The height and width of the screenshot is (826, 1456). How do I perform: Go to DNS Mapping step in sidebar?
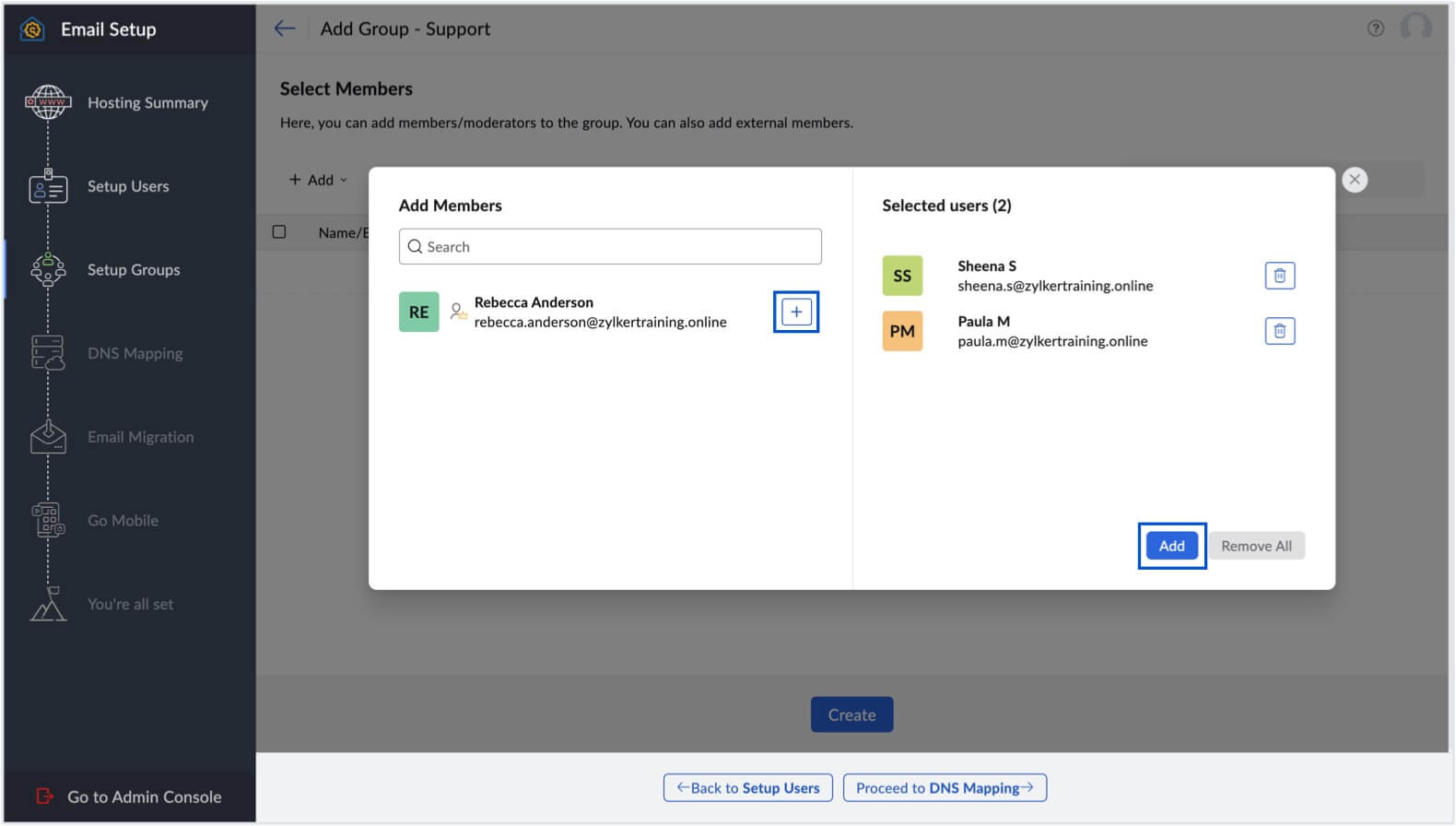coord(135,354)
